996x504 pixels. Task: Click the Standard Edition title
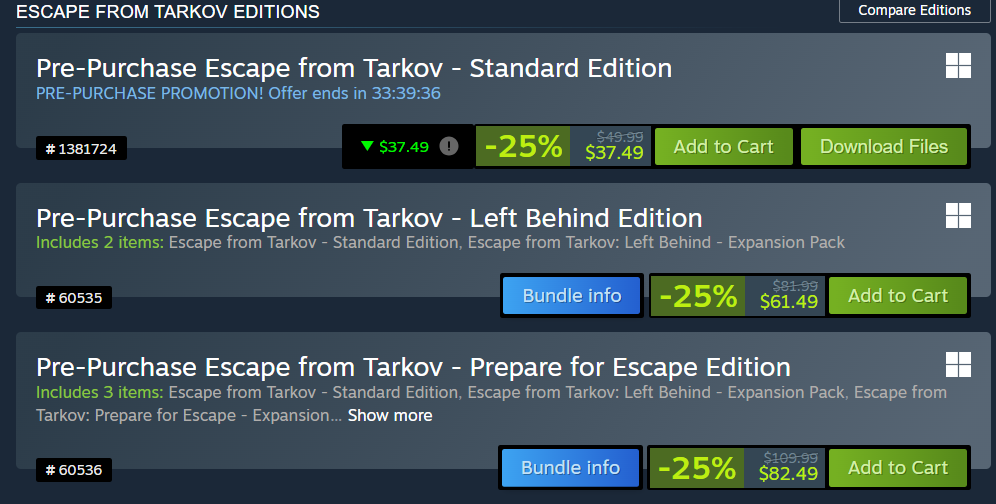click(354, 68)
